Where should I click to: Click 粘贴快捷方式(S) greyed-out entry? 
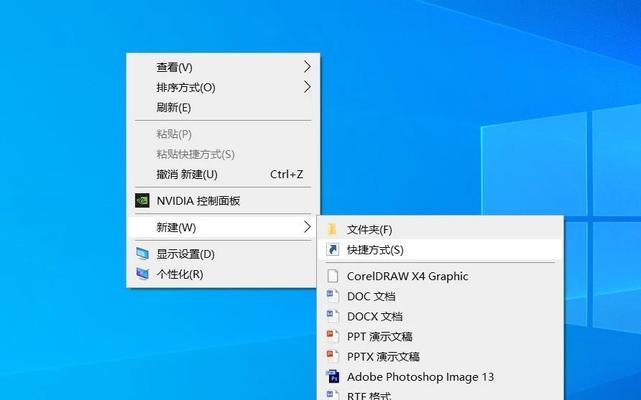223,154
